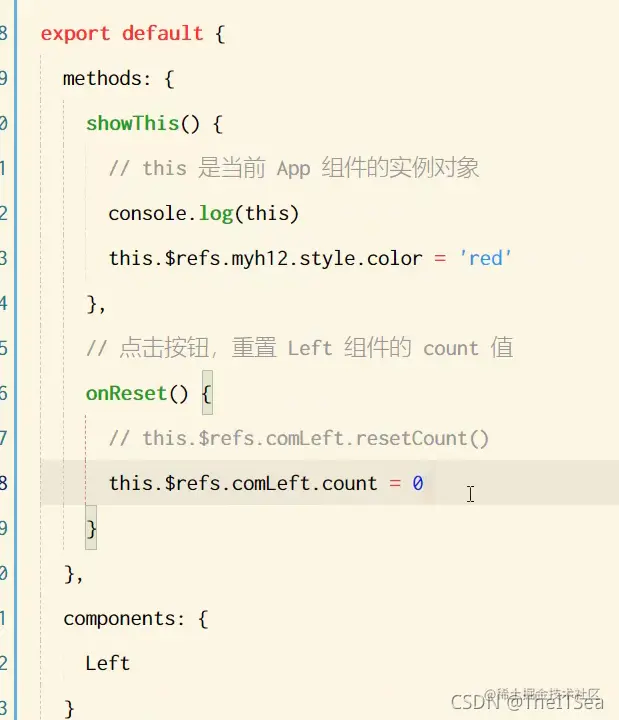Click the 'methods:' property name
The width and height of the screenshot is (619, 720).
click(107, 79)
